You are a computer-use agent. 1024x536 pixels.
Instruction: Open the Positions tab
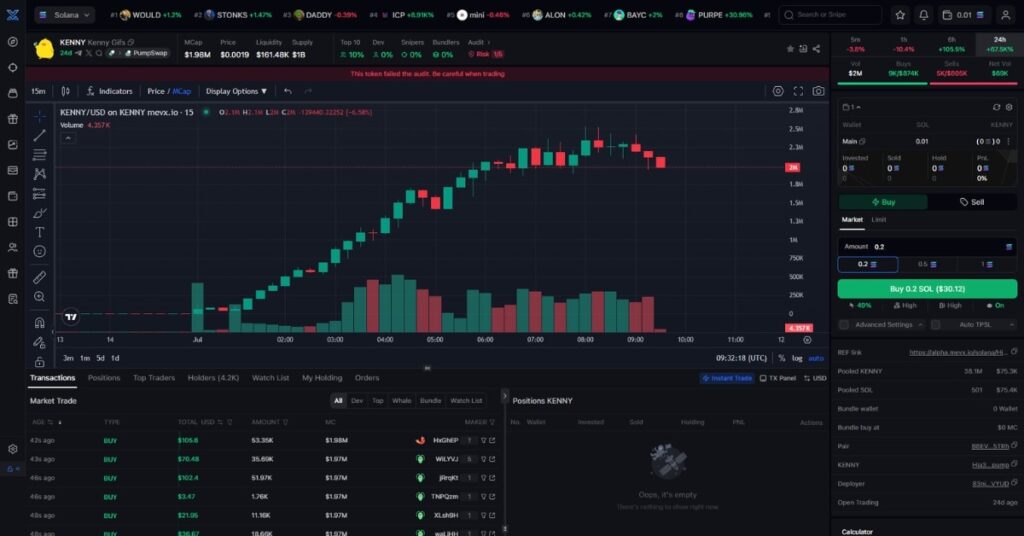coord(104,378)
